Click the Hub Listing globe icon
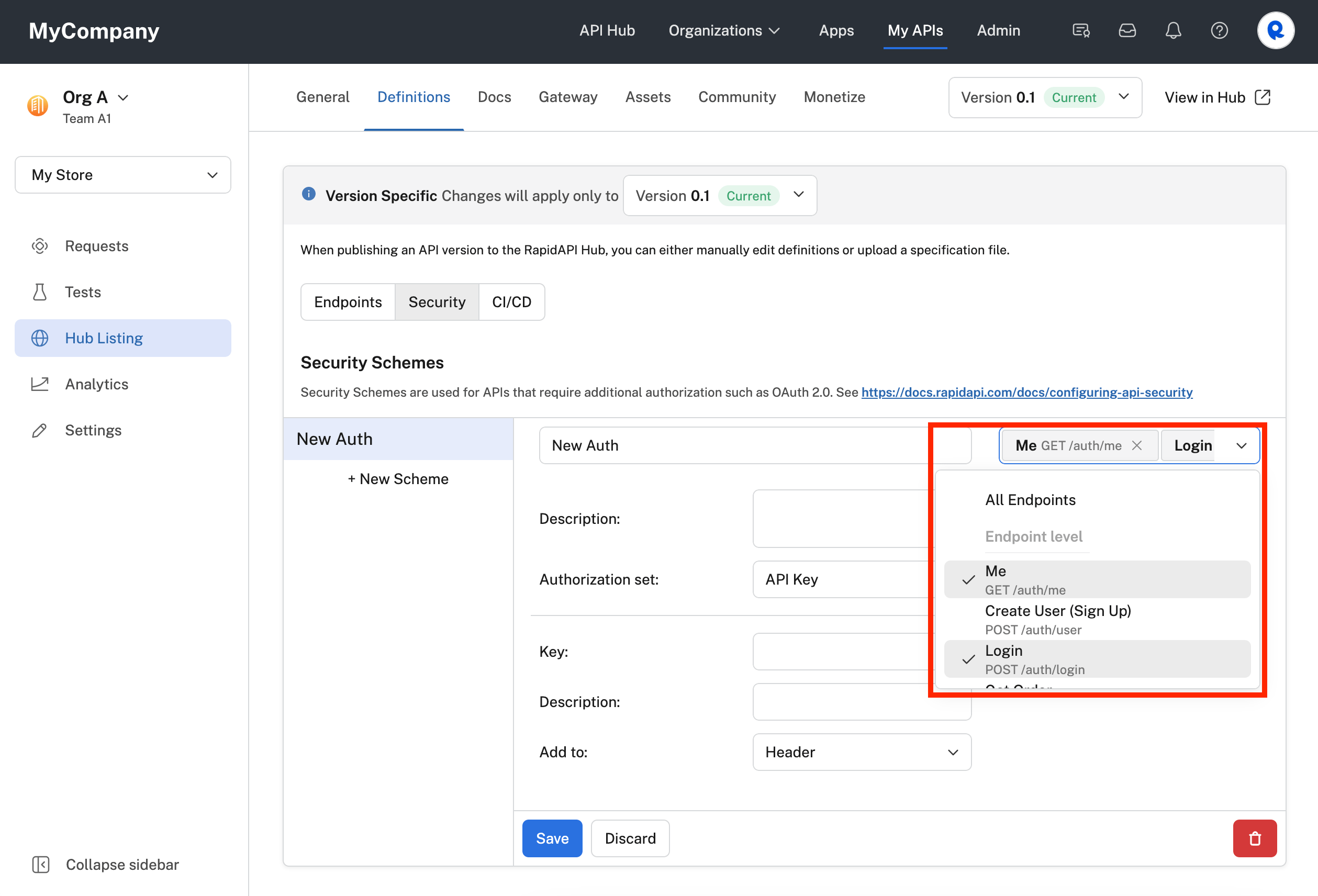The height and width of the screenshot is (896, 1318). point(40,338)
